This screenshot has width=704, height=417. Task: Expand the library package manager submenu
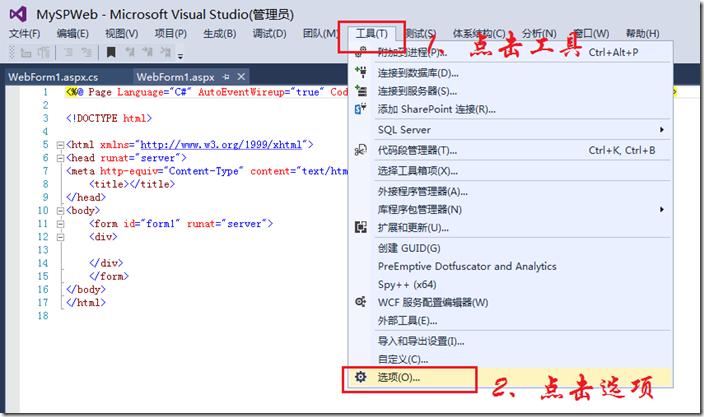point(661,209)
